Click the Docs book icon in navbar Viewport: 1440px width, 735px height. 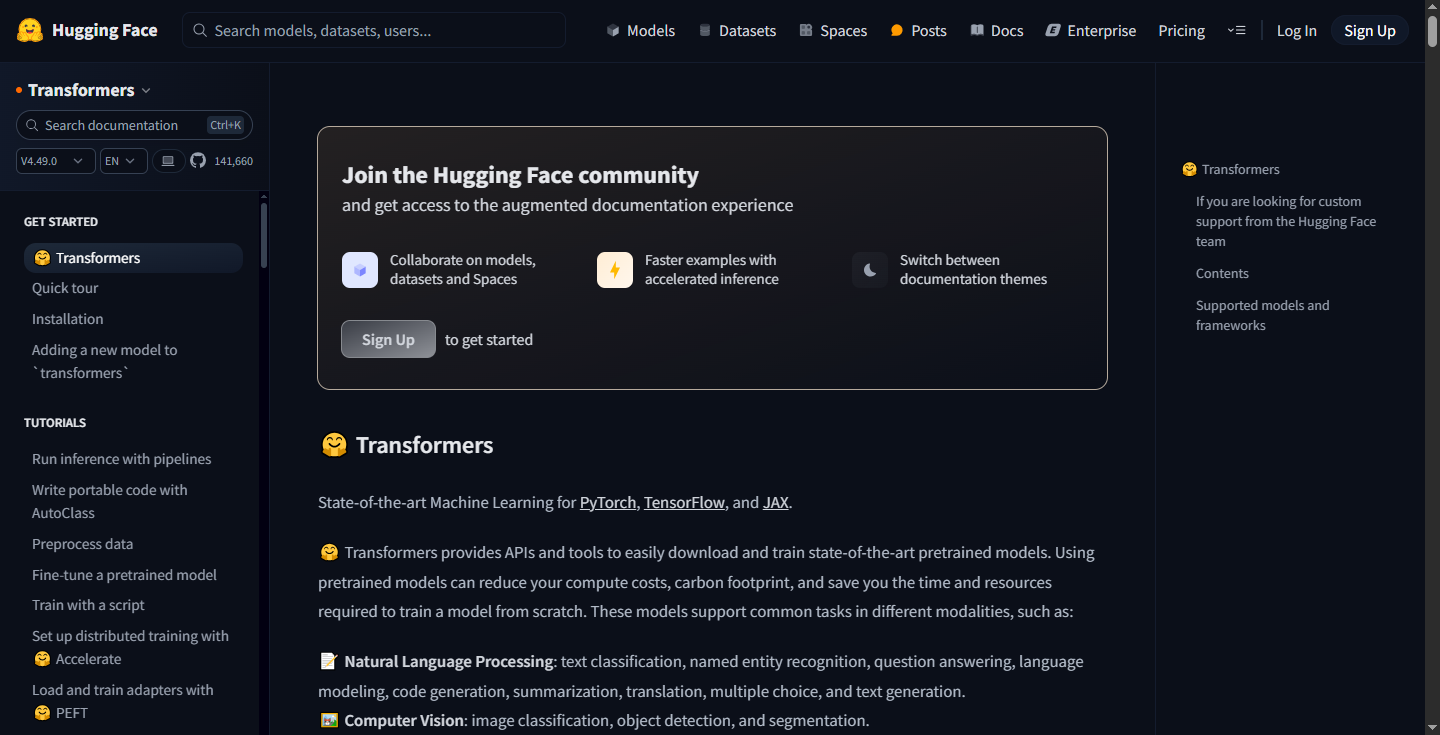(977, 31)
